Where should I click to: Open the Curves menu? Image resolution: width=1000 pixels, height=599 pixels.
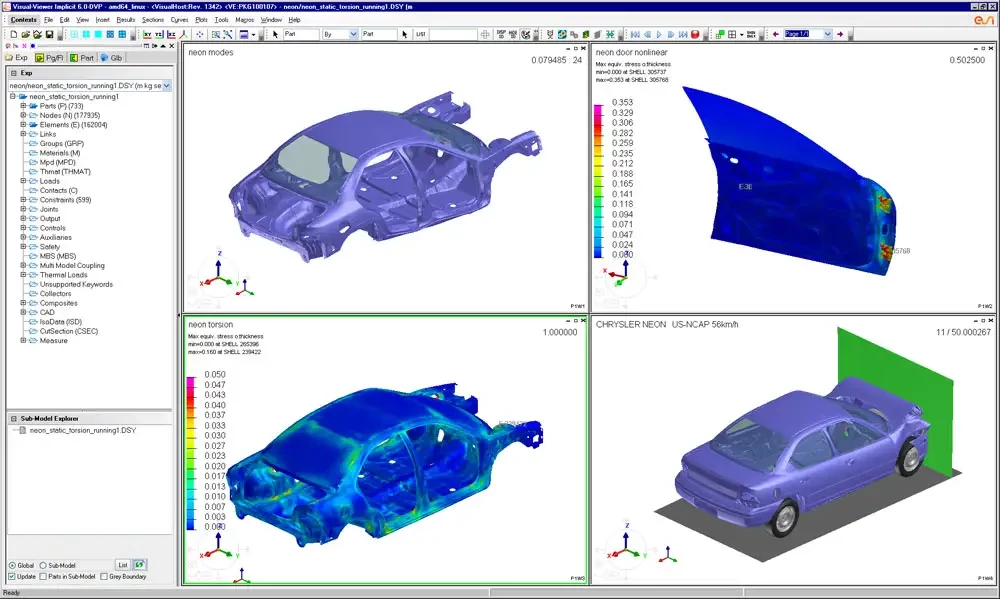179,20
